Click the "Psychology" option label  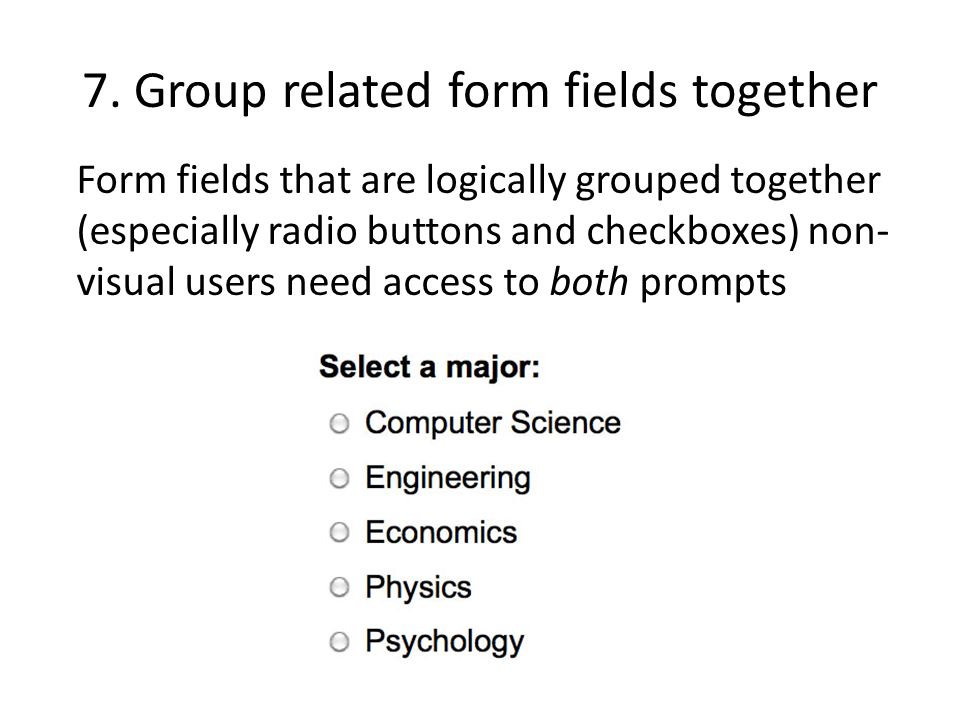tap(444, 642)
